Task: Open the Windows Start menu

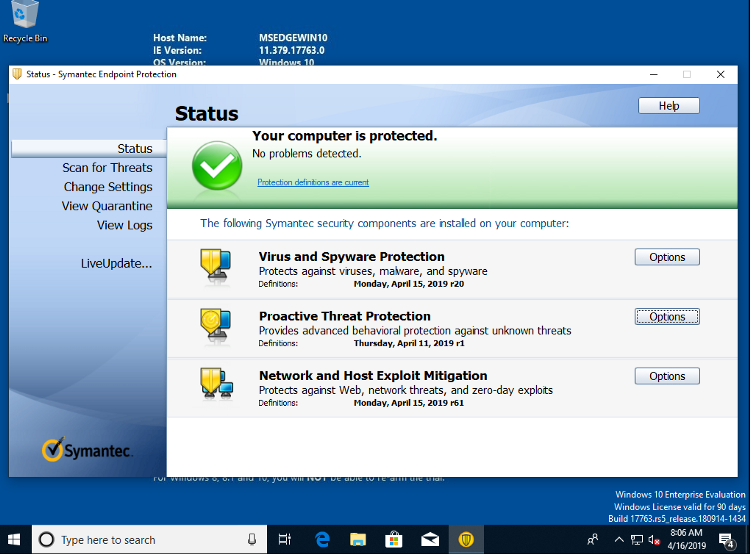Action: (14, 540)
